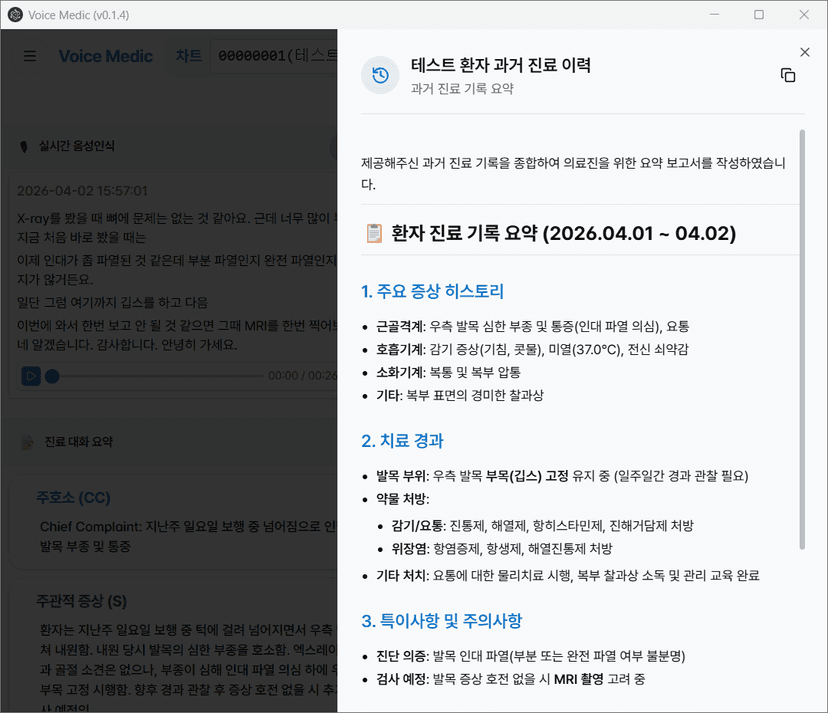Click the history clock icon in panel header
The width and height of the screenshot is (828, 713).
(x=380, y=75)
